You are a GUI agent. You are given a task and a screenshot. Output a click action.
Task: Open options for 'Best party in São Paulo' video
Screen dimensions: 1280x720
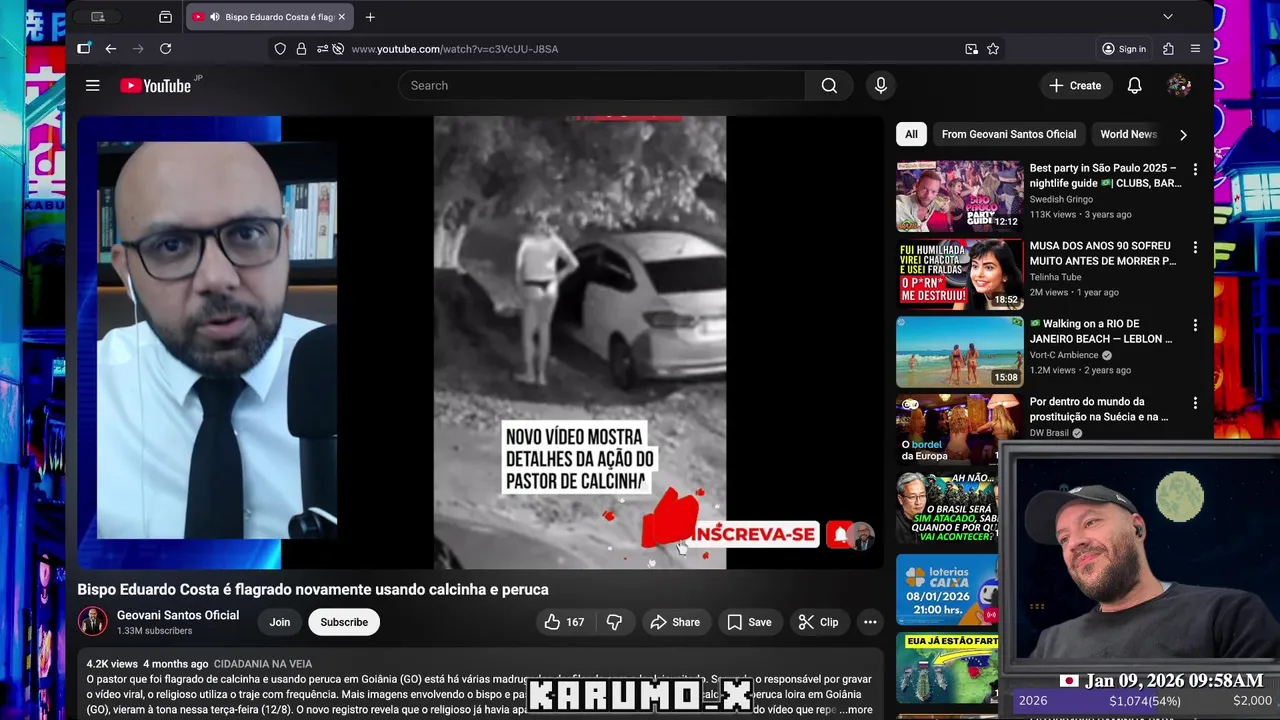pos(1195,170)
